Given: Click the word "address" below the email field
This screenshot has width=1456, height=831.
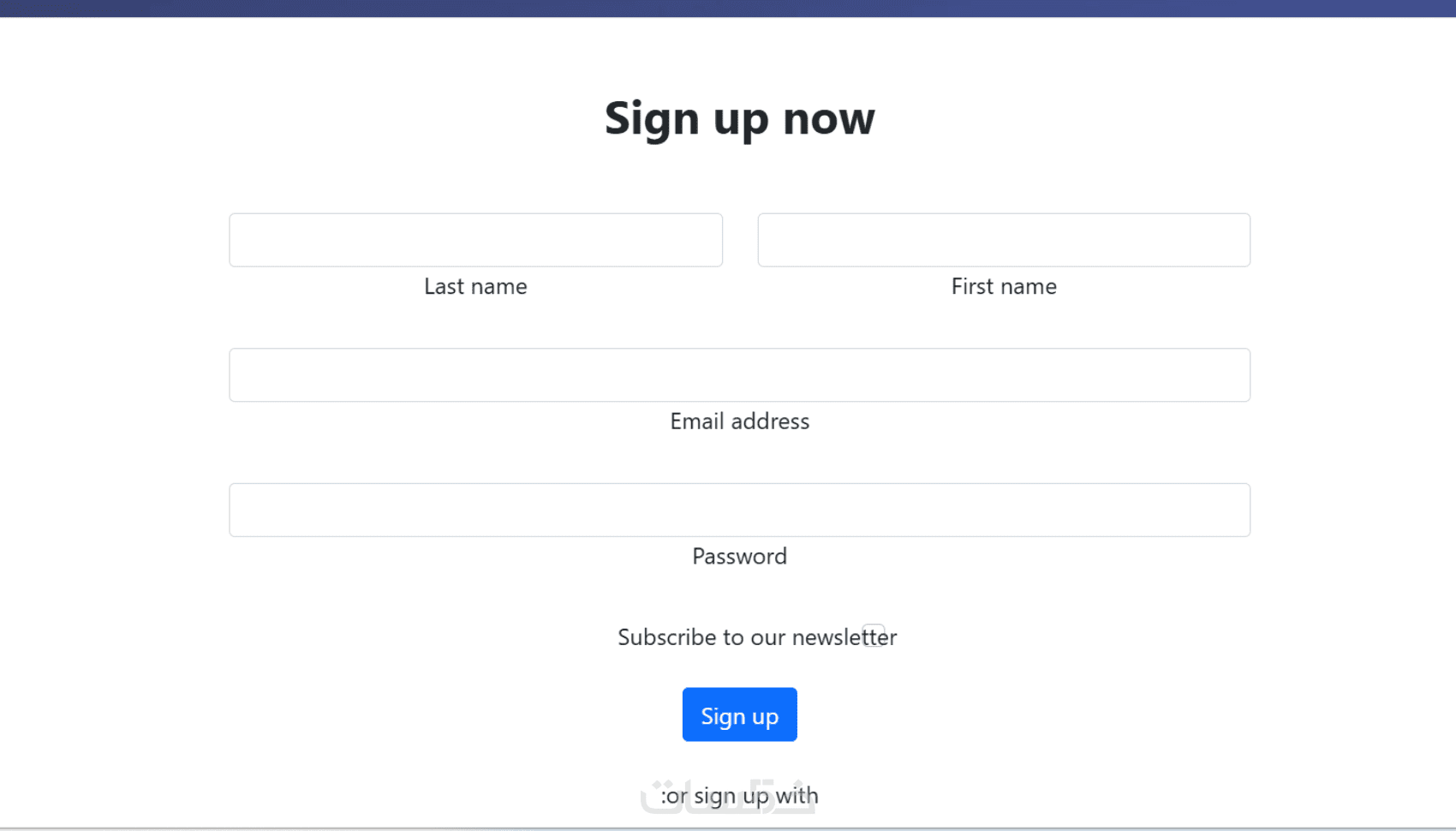Looking at the screenshot, I should (x=769, y=421).
